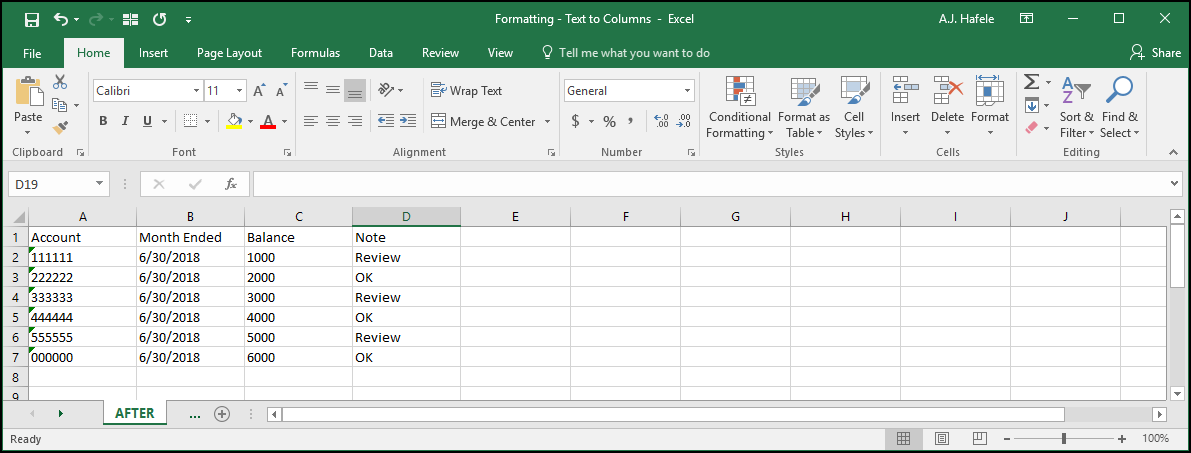Add a new sheet with plus button
Screen dimensions: 1191x453
pyautogui.click(x=222, y=413)
